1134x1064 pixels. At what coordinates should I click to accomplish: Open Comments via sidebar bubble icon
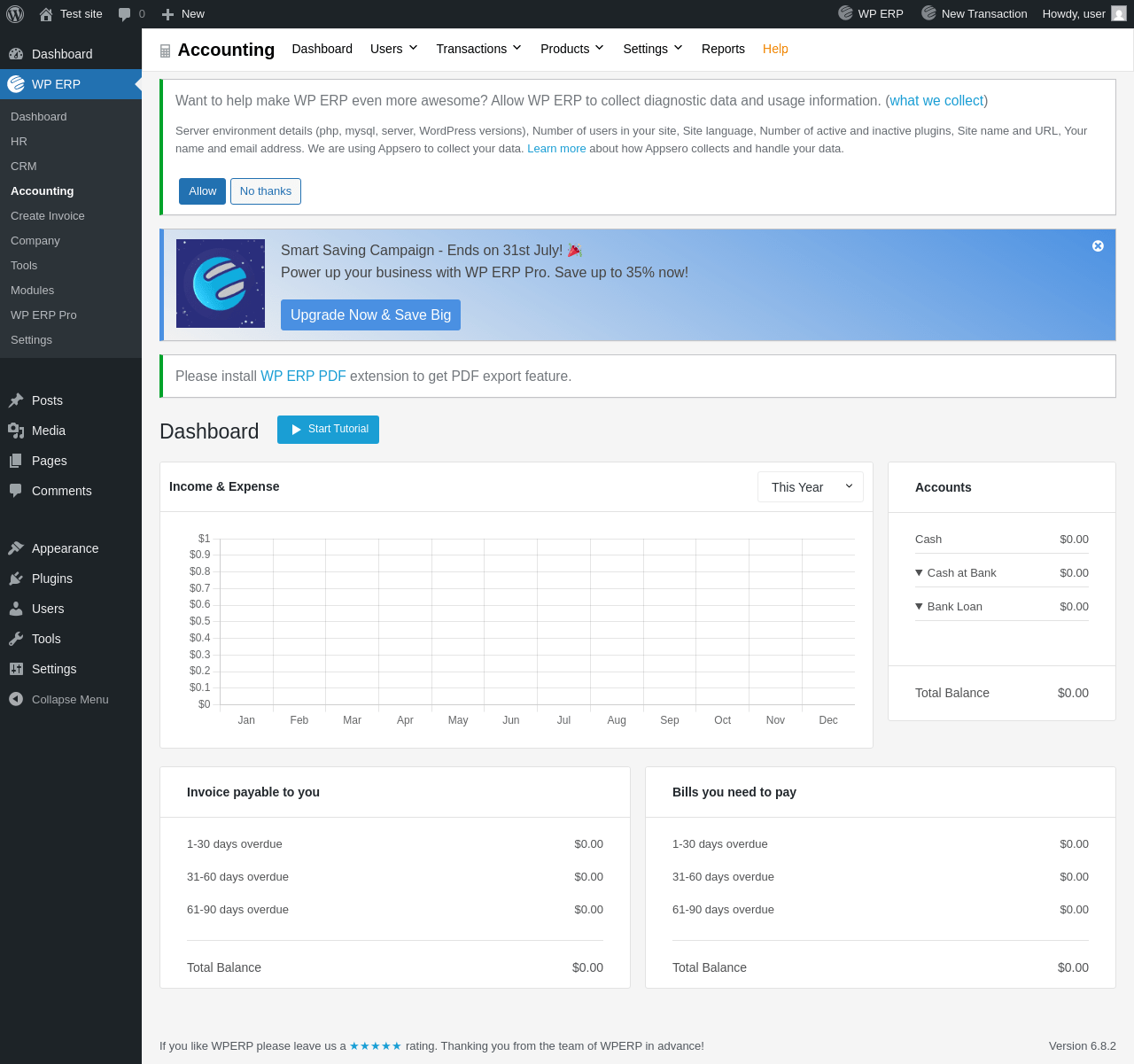click(16, 491)
